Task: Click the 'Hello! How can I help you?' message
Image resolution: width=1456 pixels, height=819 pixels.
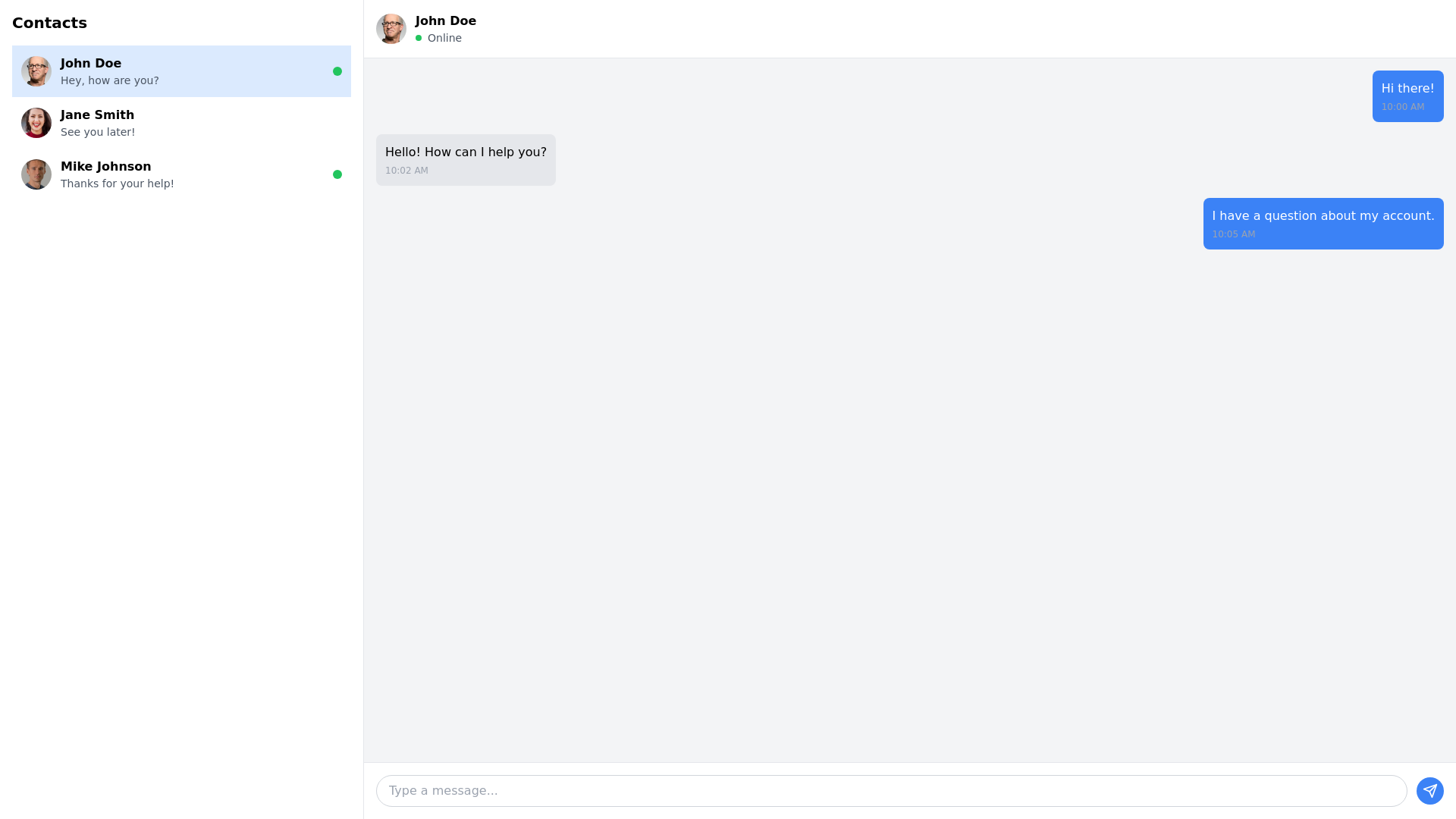Action: click(x=466, y=160)
